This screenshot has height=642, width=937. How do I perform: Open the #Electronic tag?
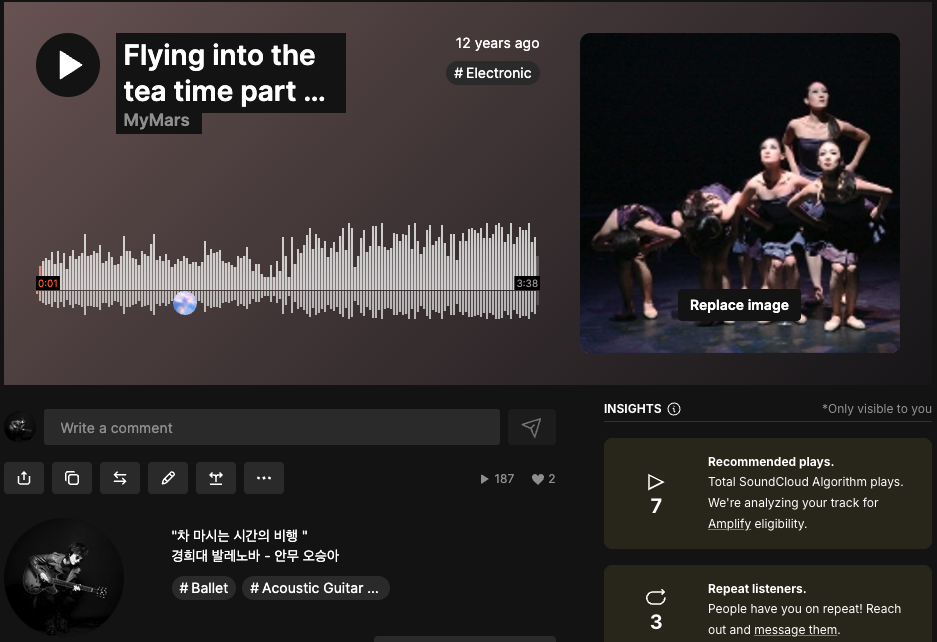point(492,73)
